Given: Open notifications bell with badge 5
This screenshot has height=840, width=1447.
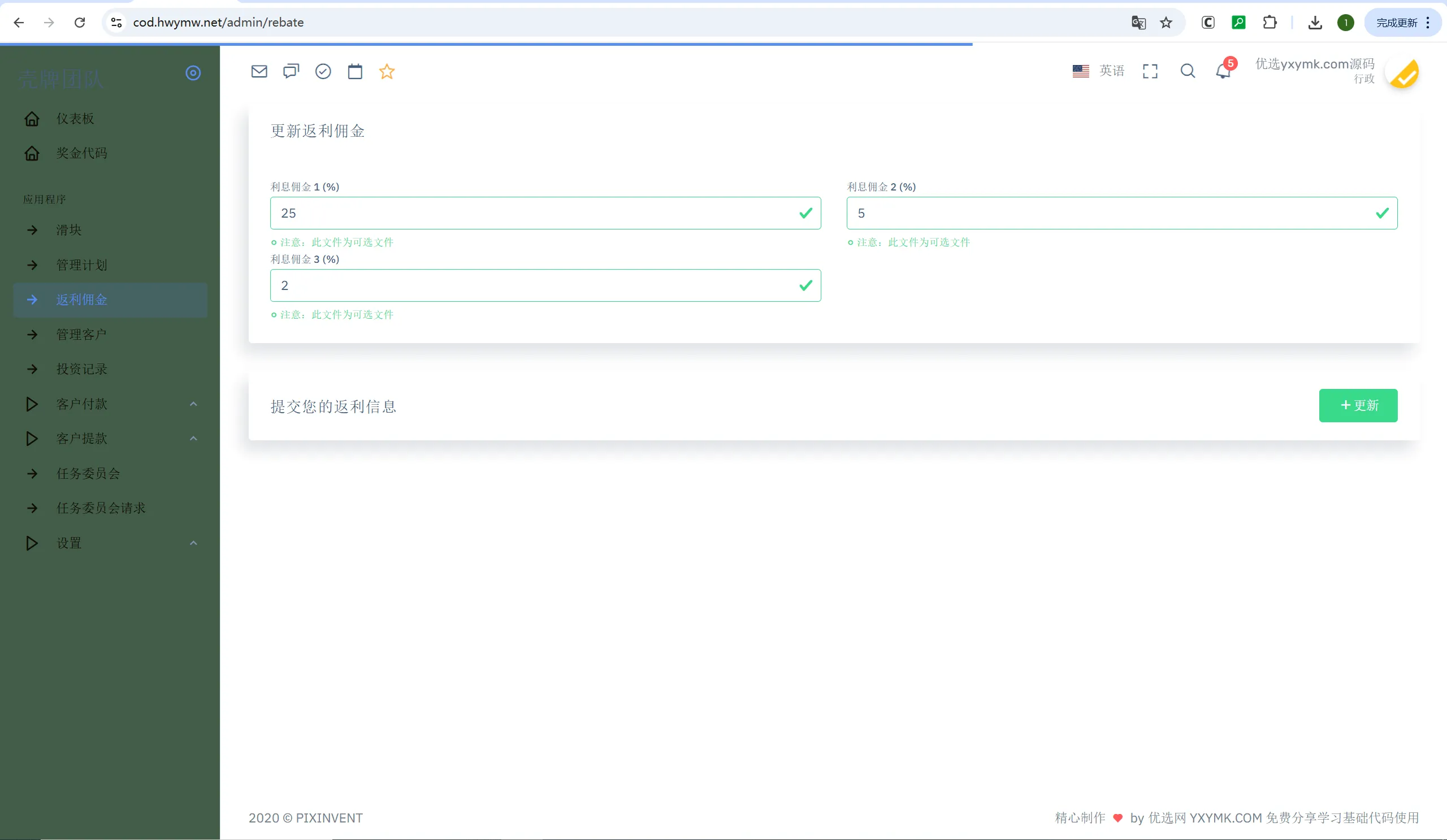Looking at the screenshot, I should (1224, 71).
